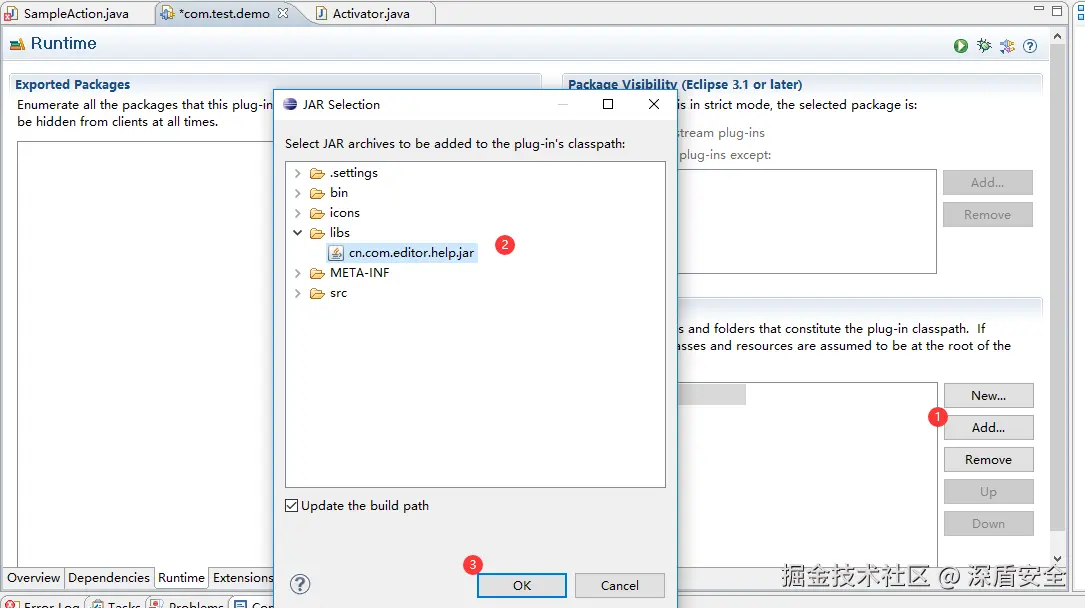
Task: Maximize the editor area via top-right icon
Action: coord(1057,10)
